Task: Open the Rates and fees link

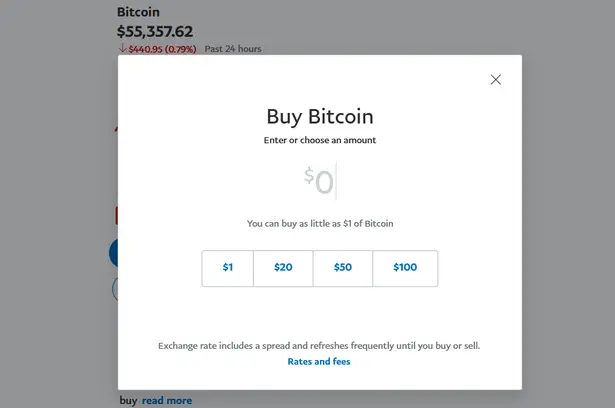Action: (319, 361)
